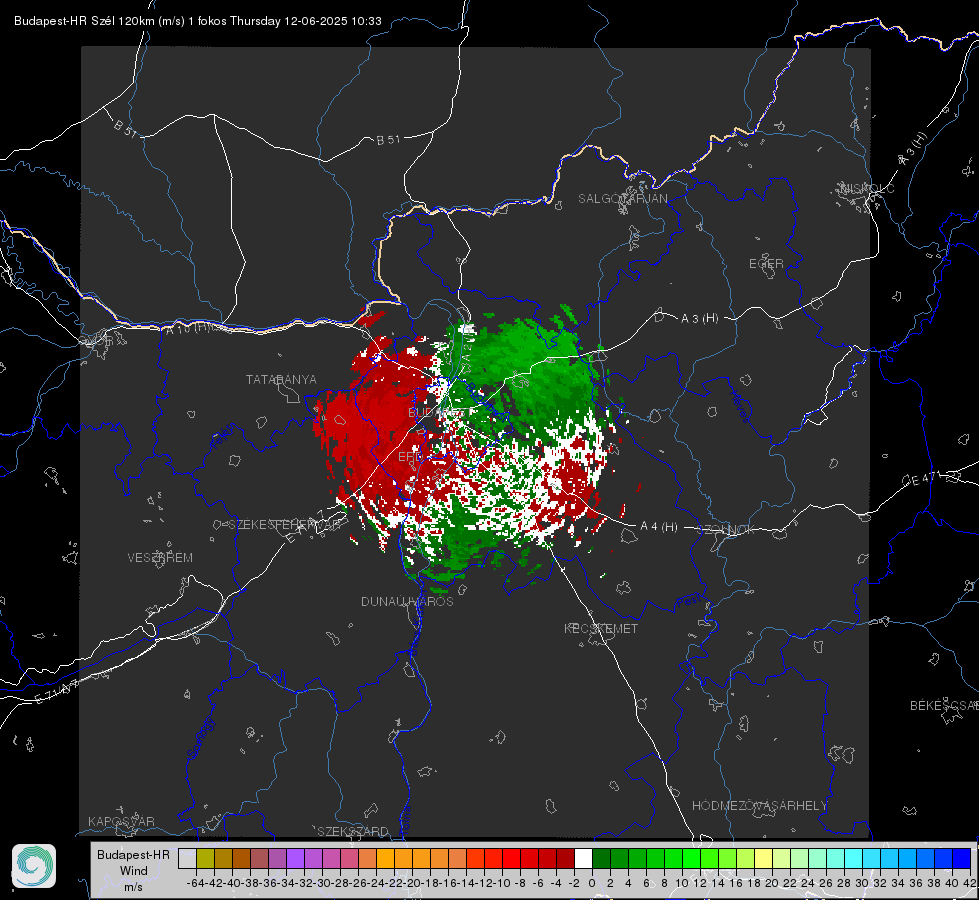This screenshot has height=900, width=979.
Task: Click the olive swatch between -64 and -42
Action: (x=205, y=858)
